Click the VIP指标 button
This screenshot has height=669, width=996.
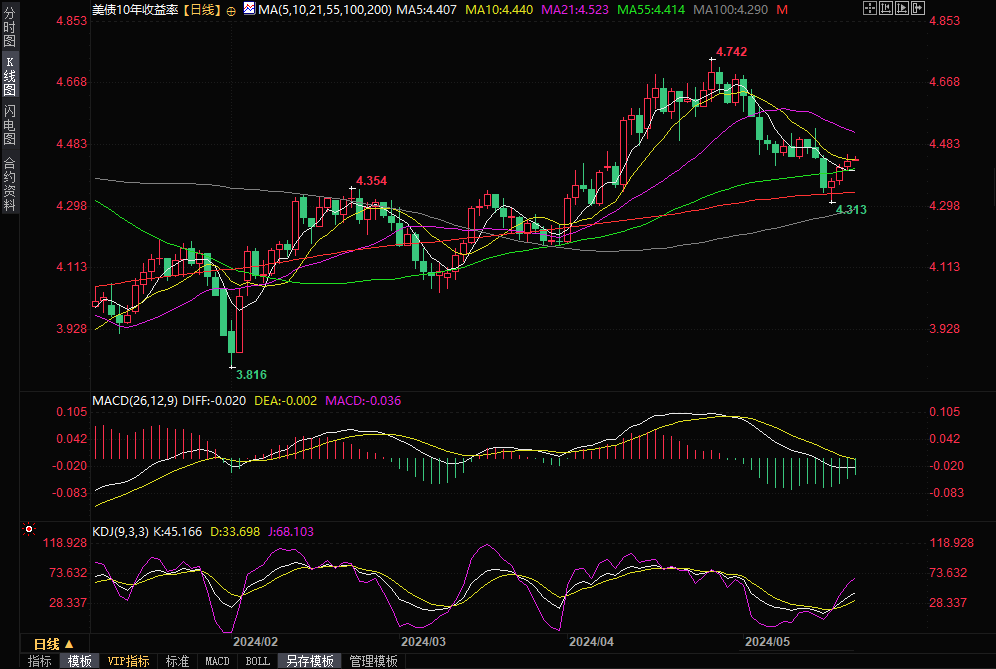[x=128, y=661]
